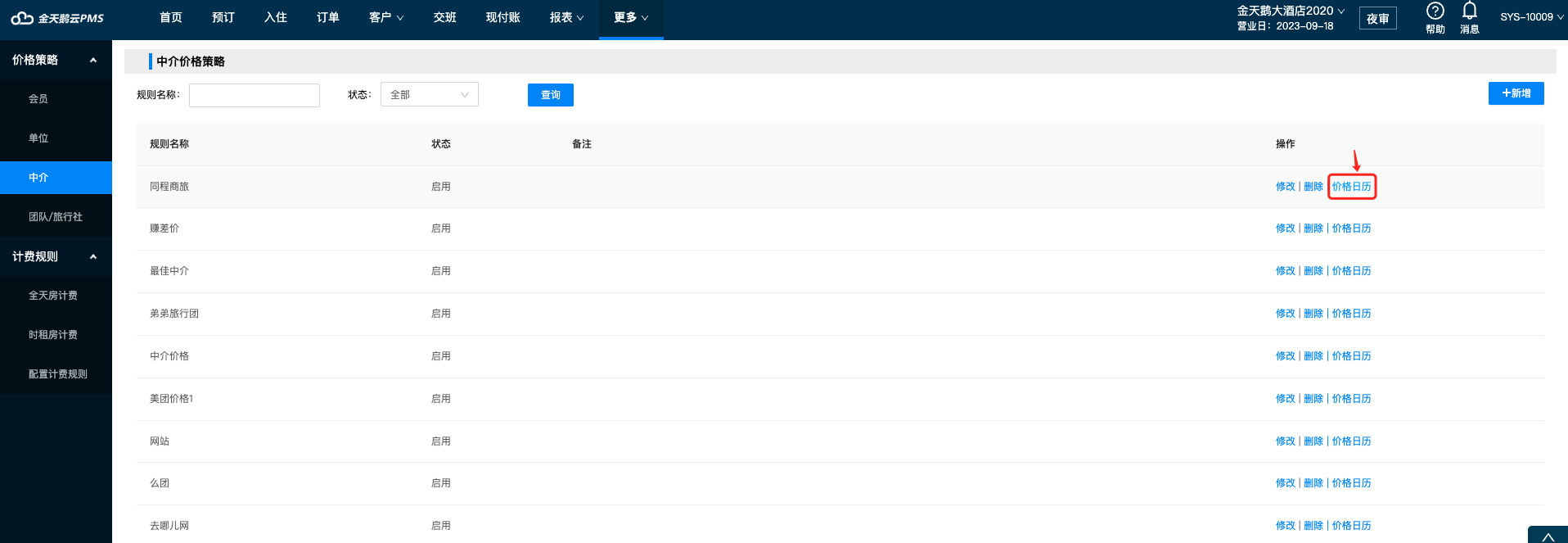Open the SYS-10009 user dropdown
The height and width of the screenshot is (543, 1568).
pos(1532,17)
